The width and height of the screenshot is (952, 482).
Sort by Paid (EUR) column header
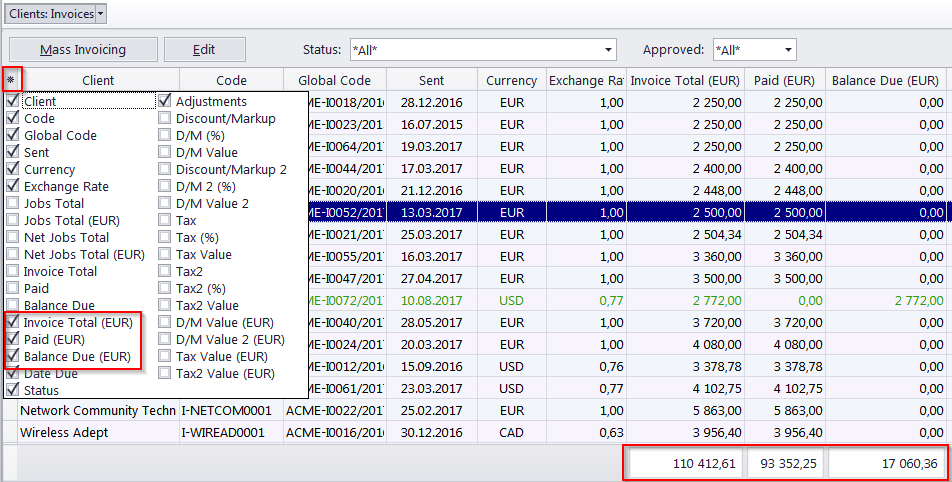click(x=784, y=80)
